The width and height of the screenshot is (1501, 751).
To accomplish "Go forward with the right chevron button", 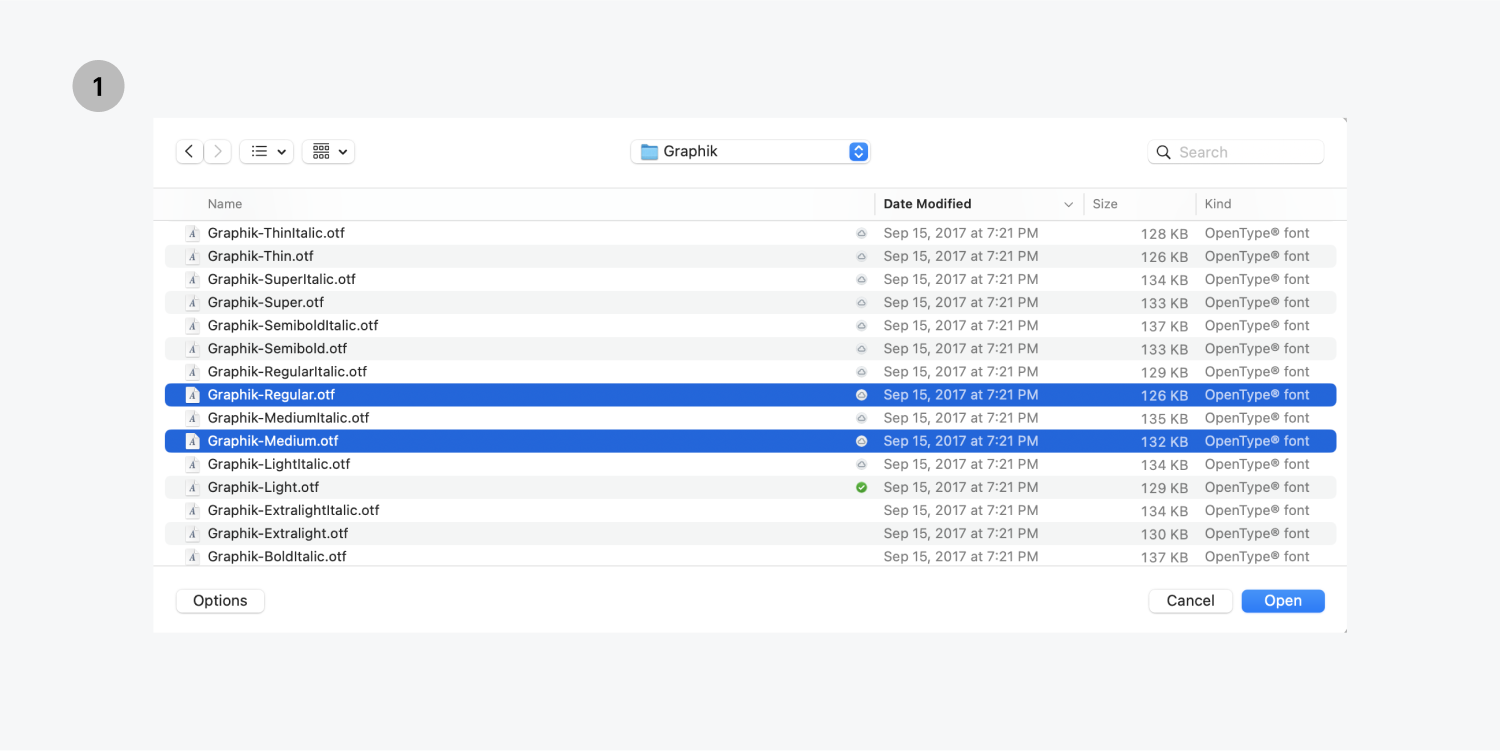I will pyautogui.click(x=218, y=151).
